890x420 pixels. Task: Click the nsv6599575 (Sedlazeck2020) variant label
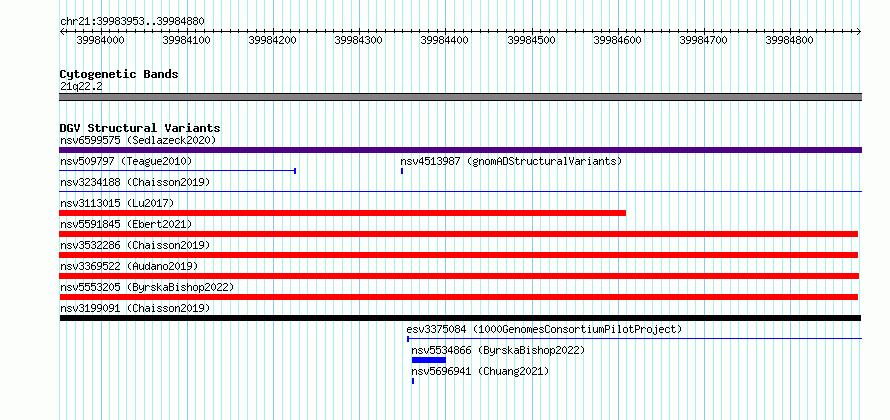(x=138, y=140)
